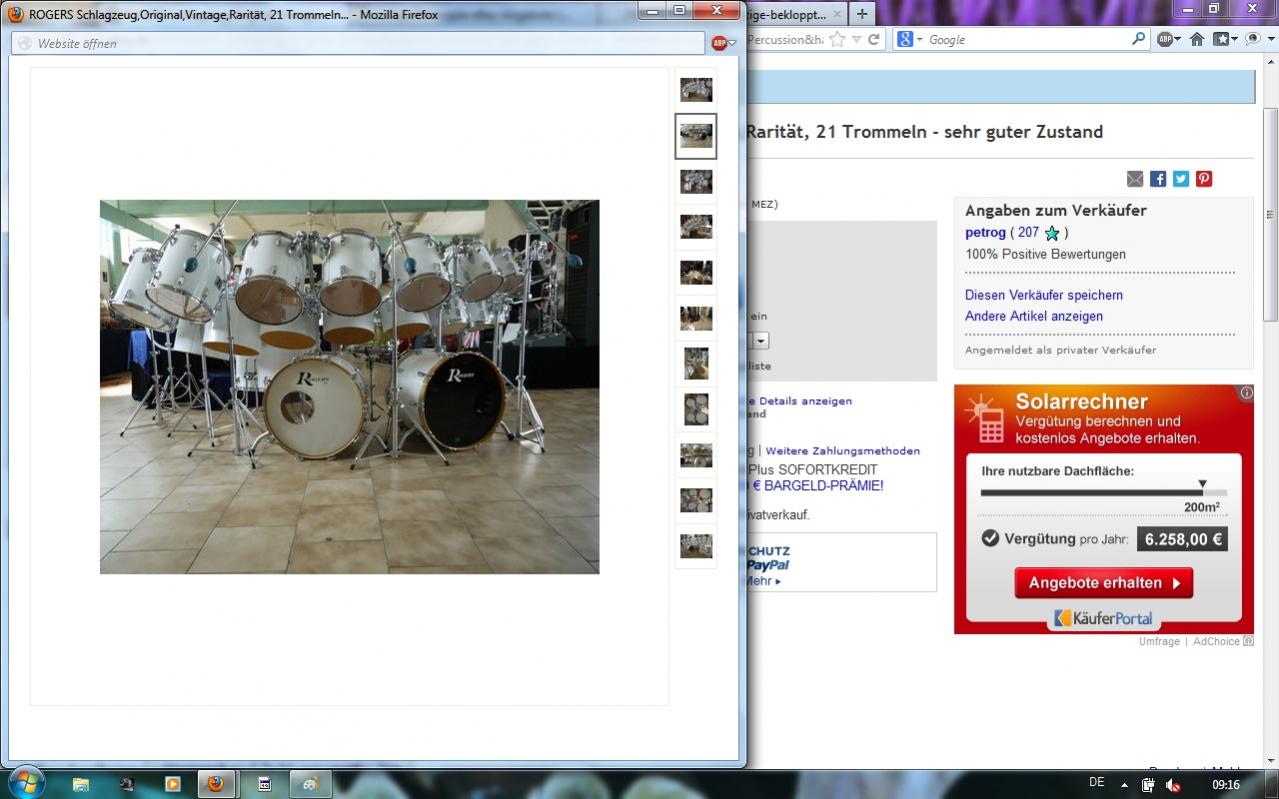Launch the media player from the taskbar

pyautogui.click(x=172, y=784)
